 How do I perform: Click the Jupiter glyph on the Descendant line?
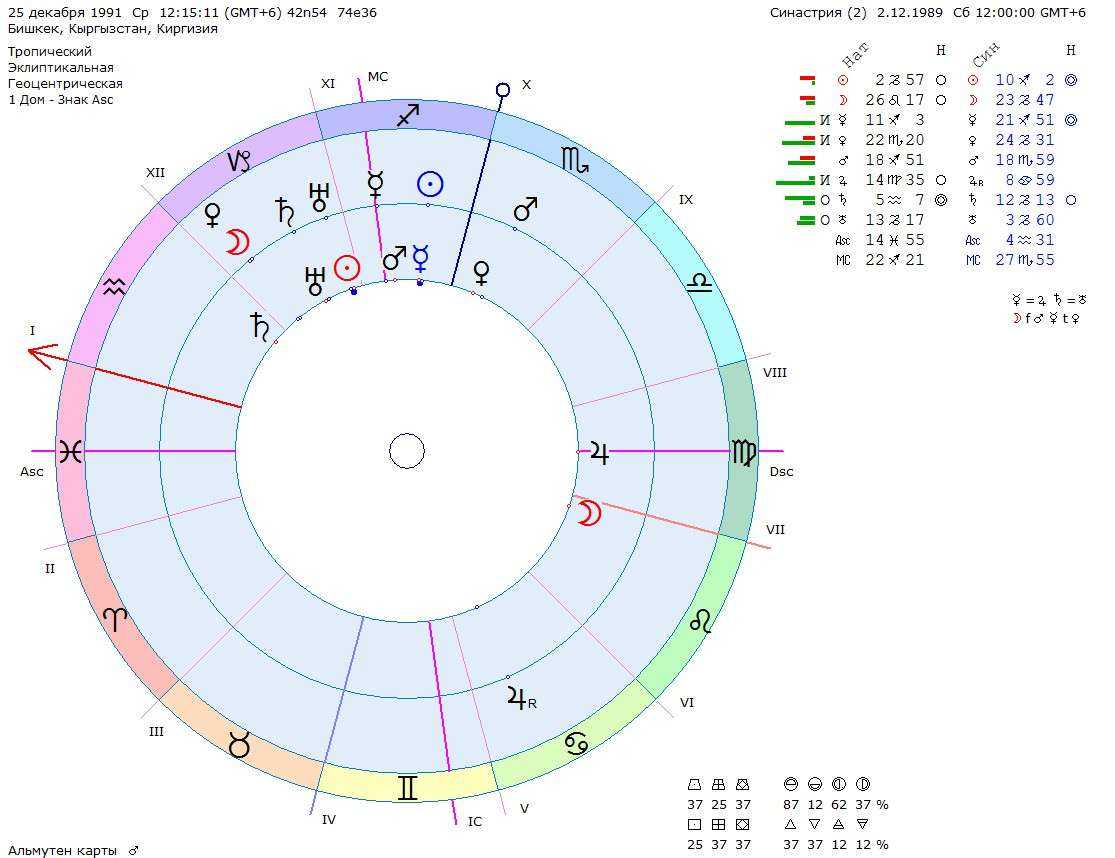pos(599,452)
